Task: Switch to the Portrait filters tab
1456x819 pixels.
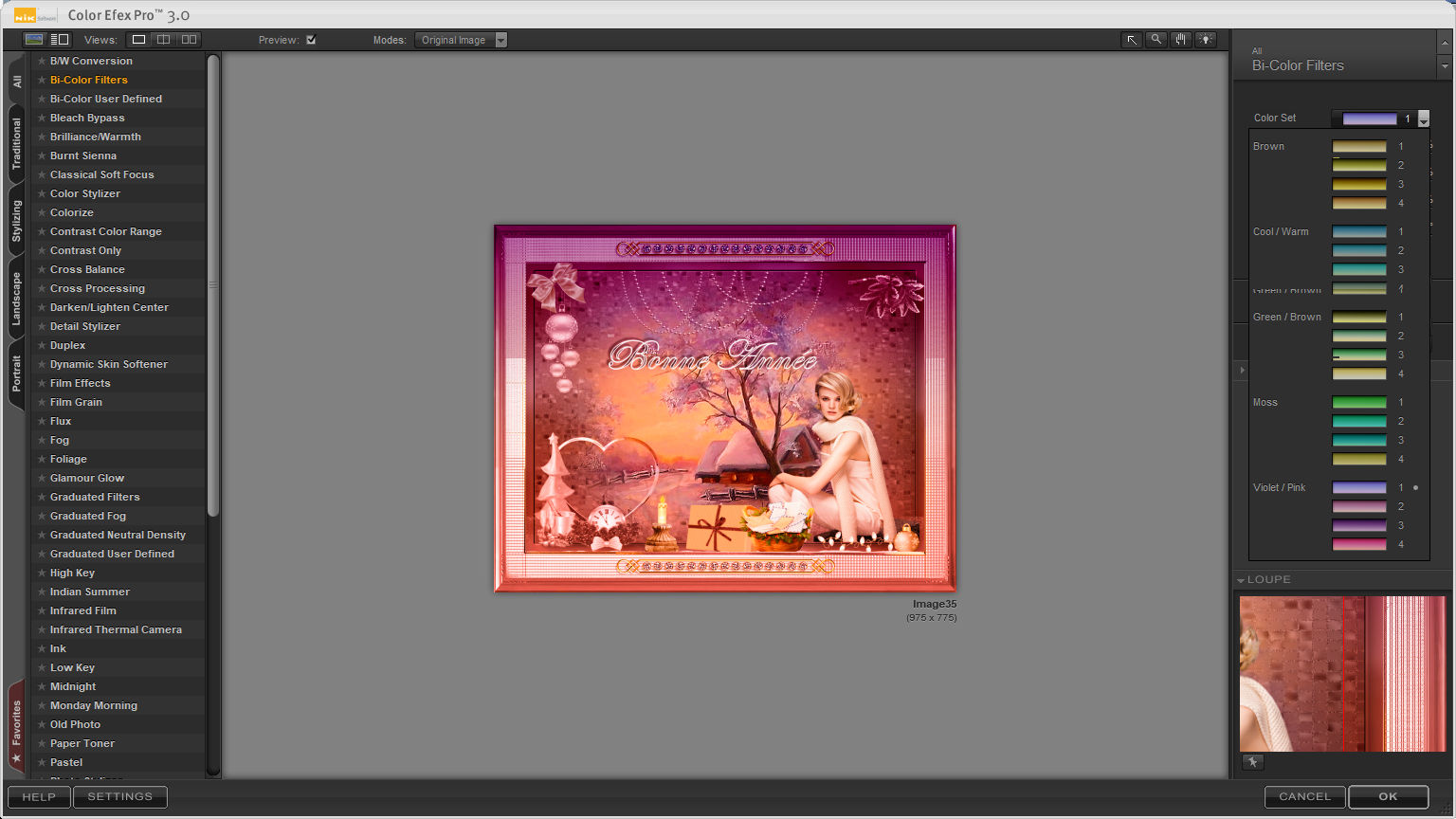Action: [16, 373]
